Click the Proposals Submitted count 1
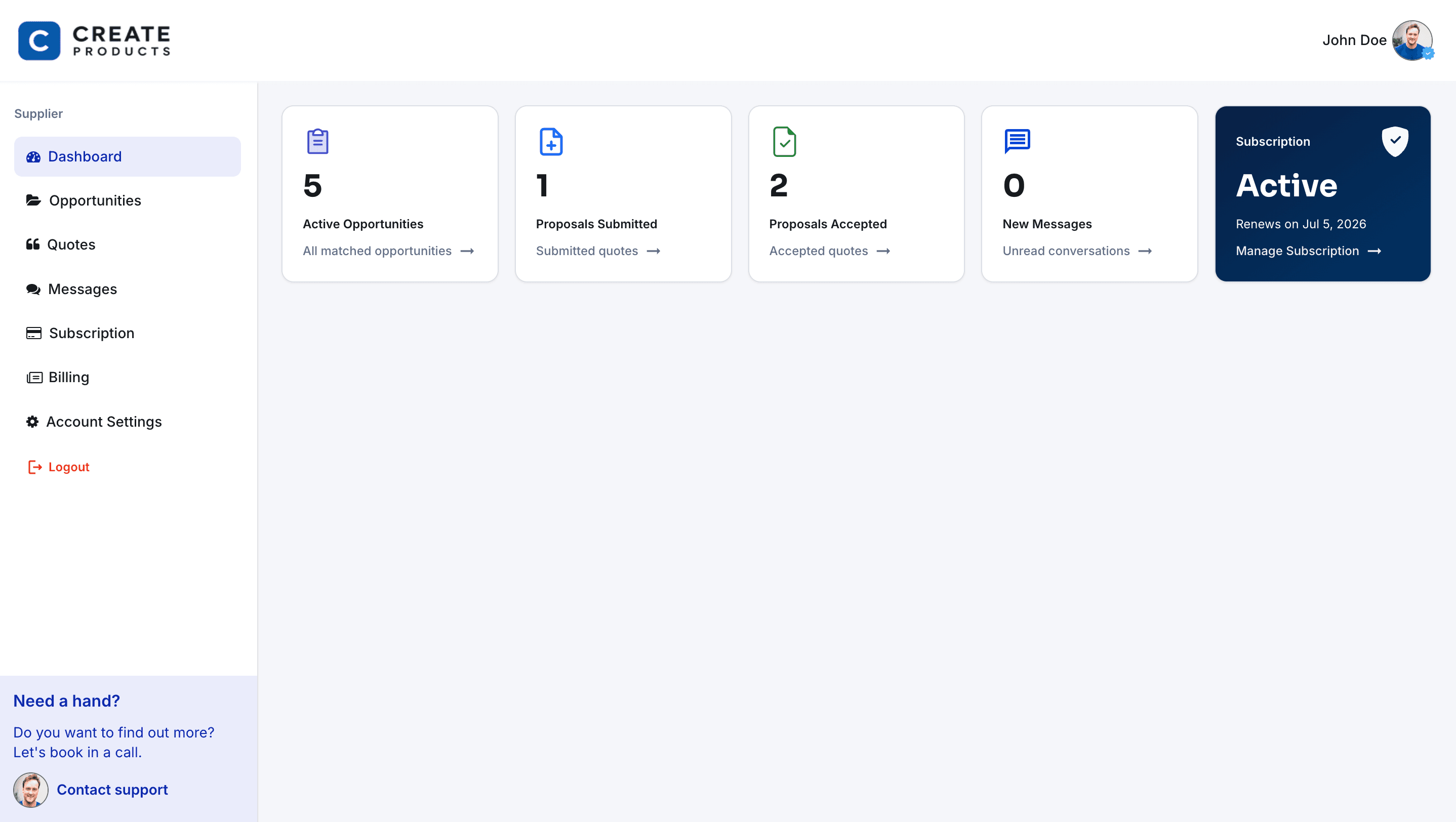 (x=543, y=186)
